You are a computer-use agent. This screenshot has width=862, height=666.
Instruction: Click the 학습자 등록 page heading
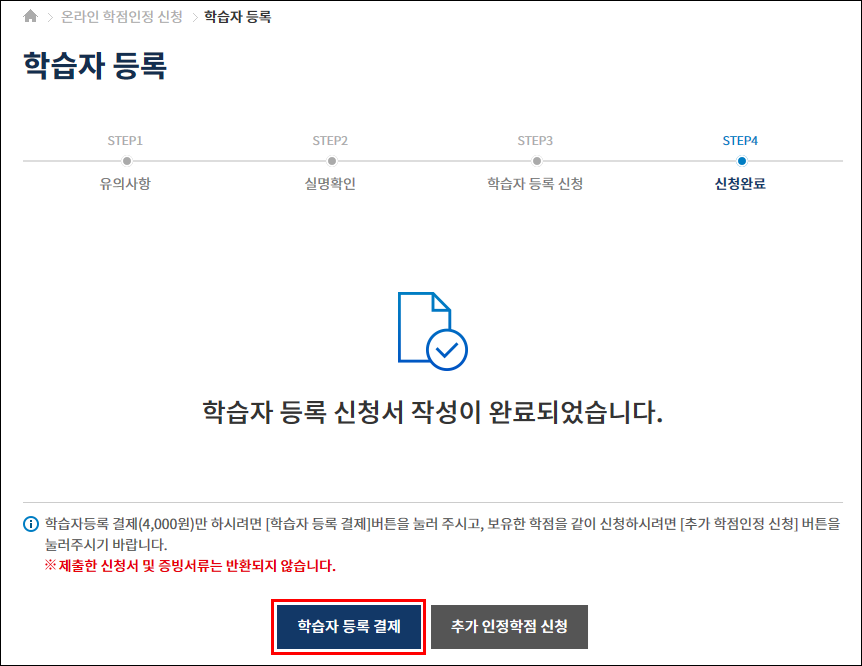coord(94,66)
